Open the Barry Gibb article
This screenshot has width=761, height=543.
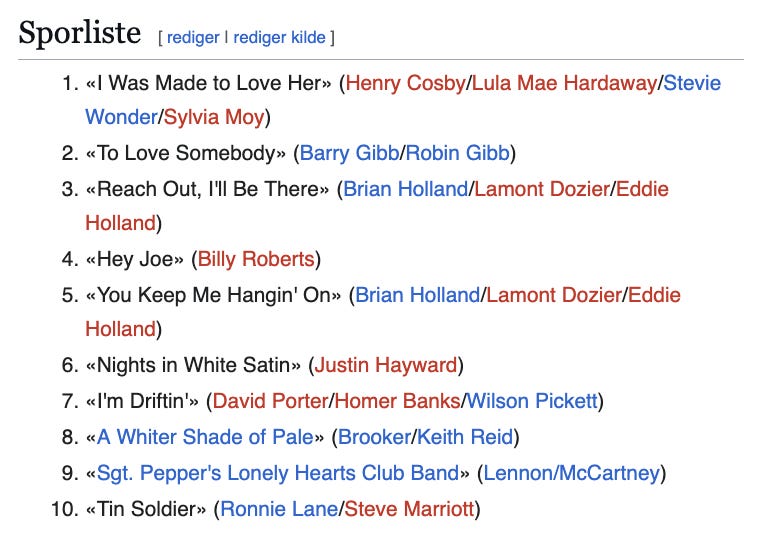pos(349,153)
